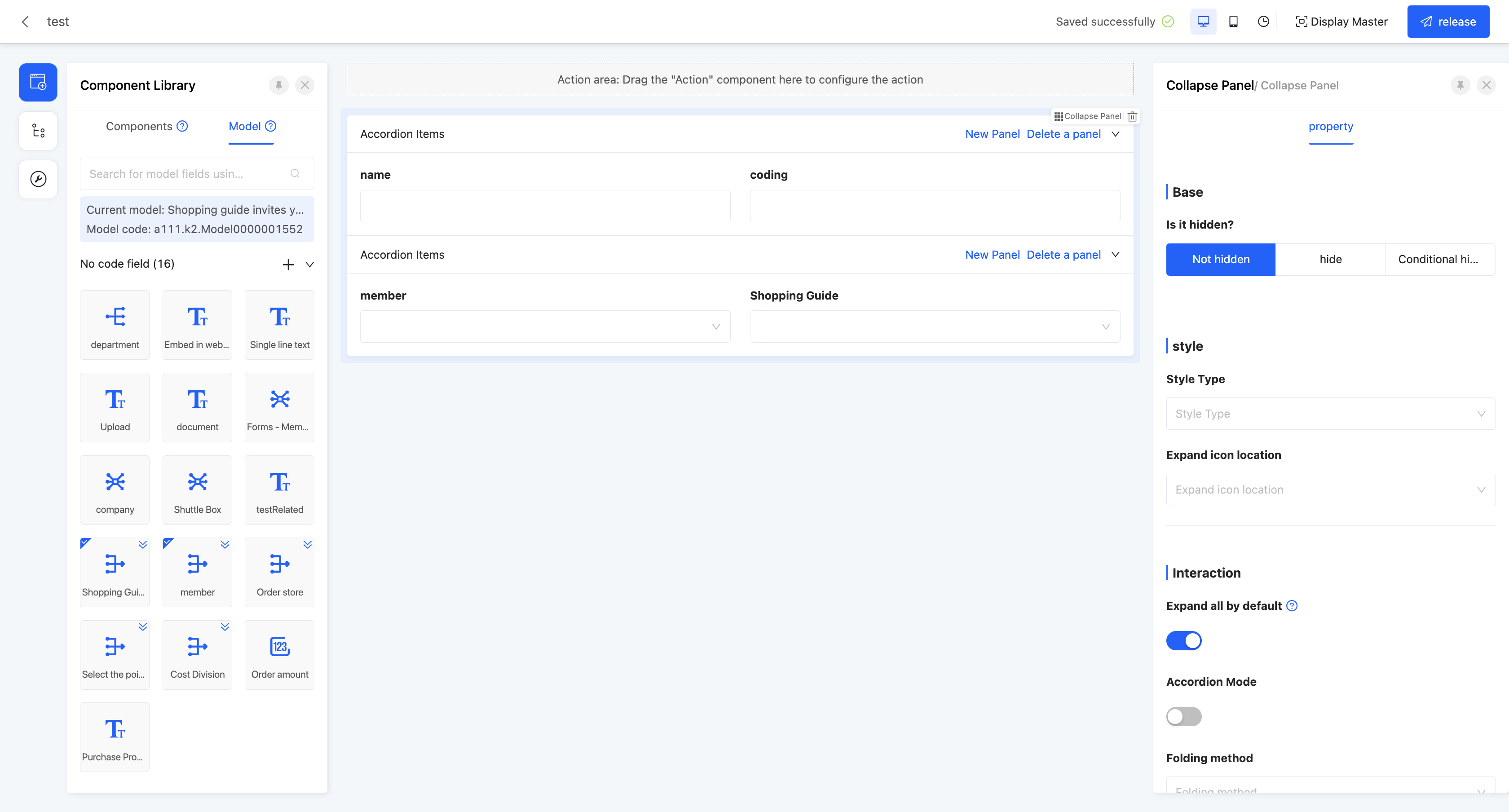Delete Collapse Panel with trash icon
Viewport: 1509px width, 812px height.
tap(1132, 117)
